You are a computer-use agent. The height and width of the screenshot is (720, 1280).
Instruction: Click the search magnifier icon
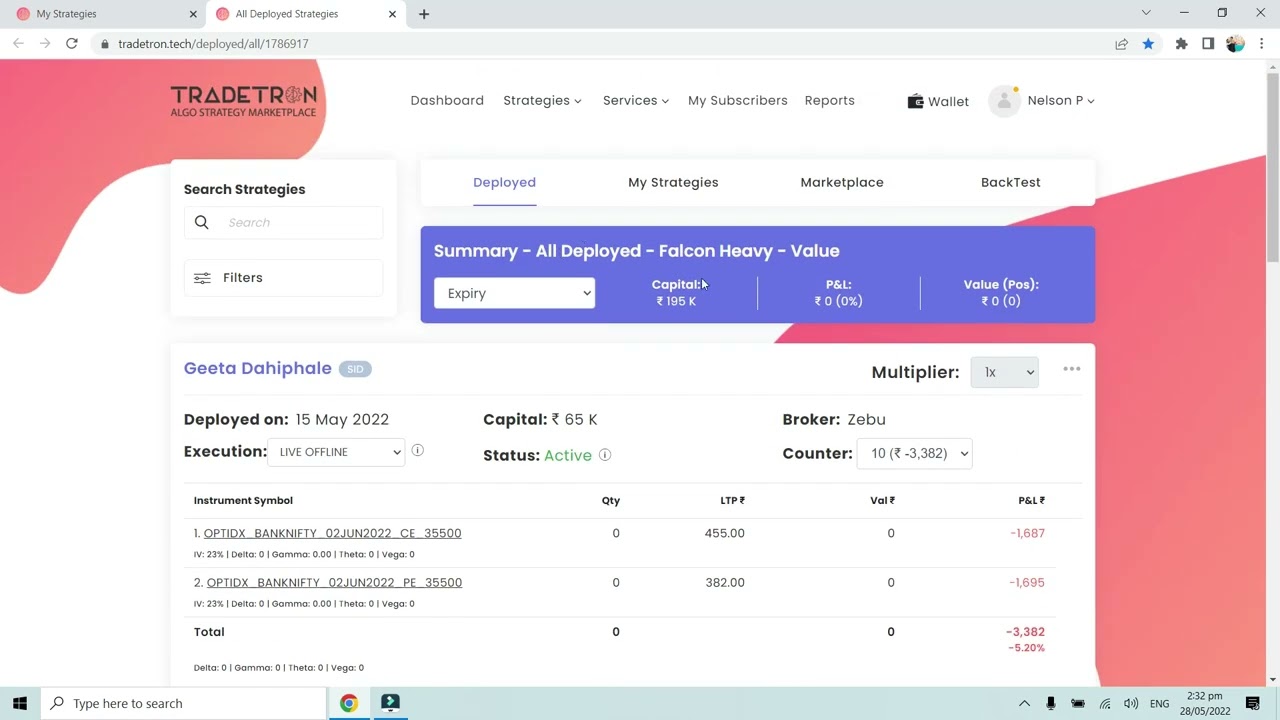pyautogui.click(x=202, y=222)
